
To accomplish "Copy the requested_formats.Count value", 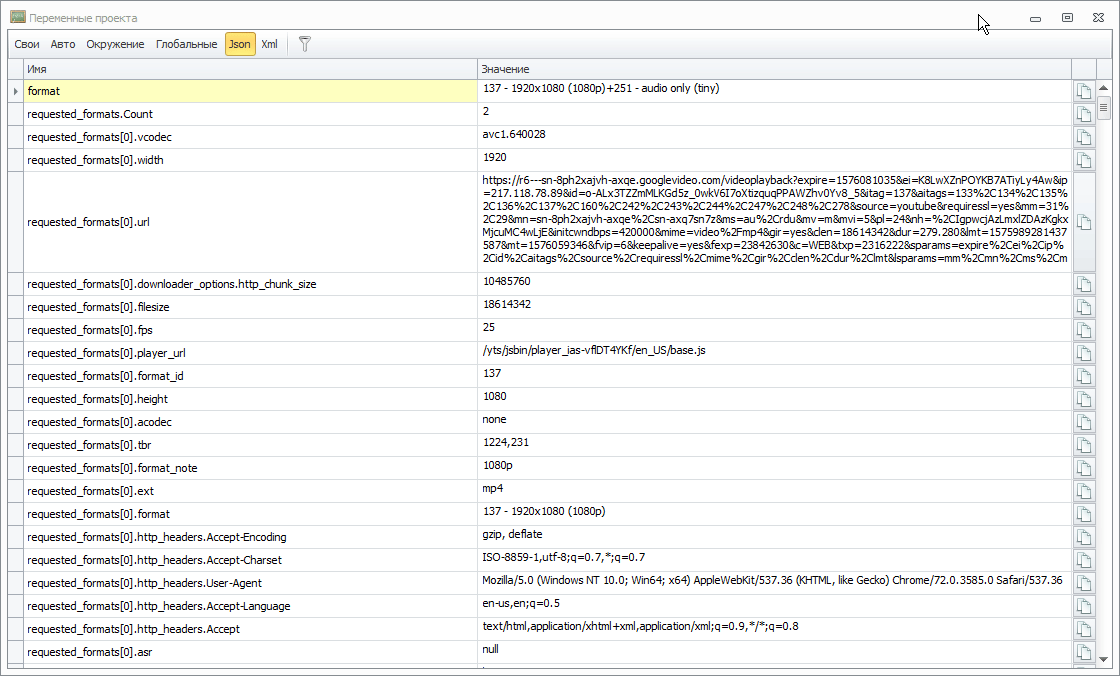I will pyautogui.click(x=1083, y=114).
